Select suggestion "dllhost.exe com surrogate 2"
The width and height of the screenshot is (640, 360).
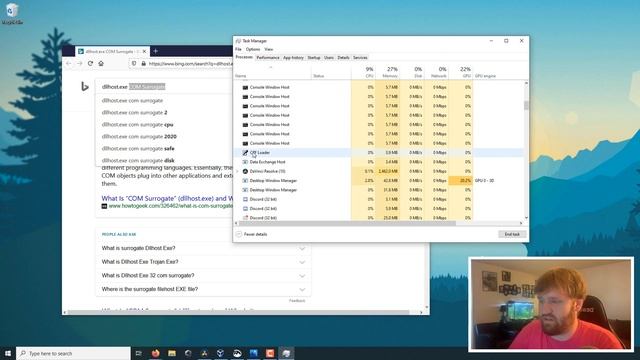tap(134, 112)
